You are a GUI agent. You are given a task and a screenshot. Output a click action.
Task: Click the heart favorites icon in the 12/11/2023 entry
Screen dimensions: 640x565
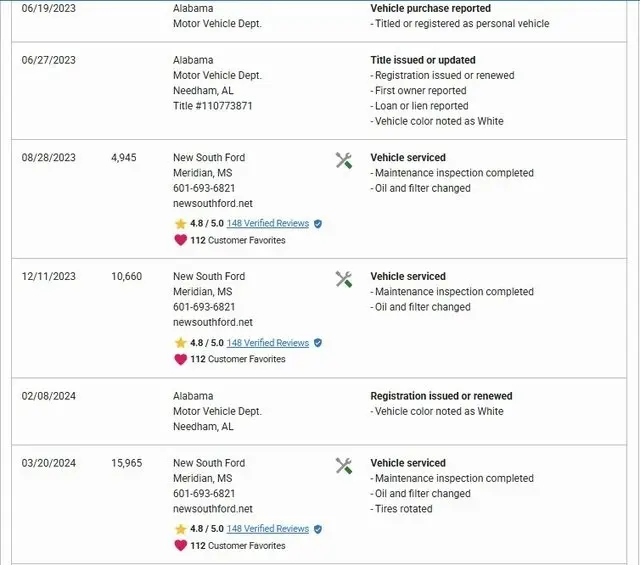(180, 359)
